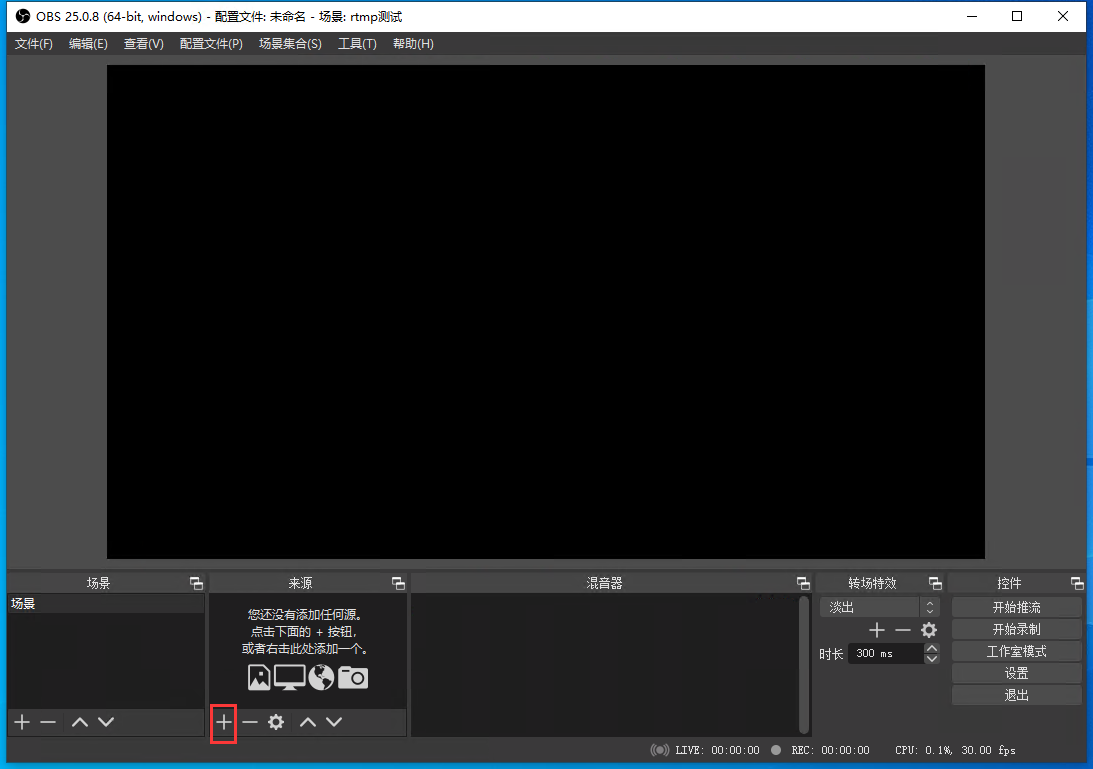1093x769 pixels.
Task: Click the 30.00 fps status text
Action: pos(988,750)
